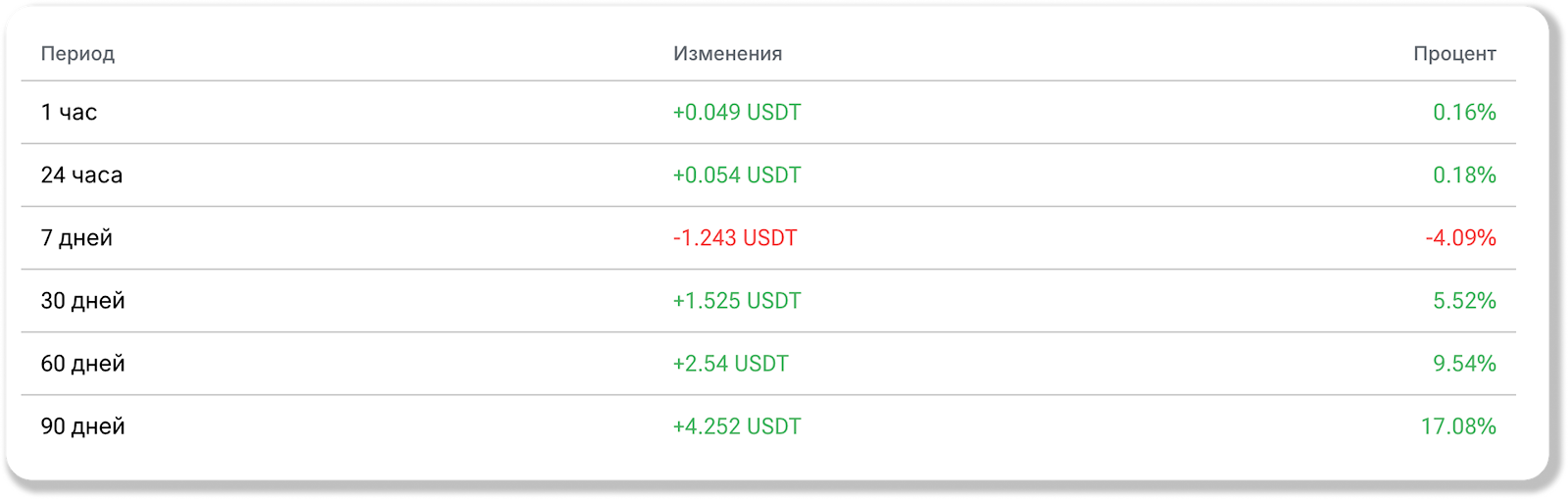Click the 17.08% percentage value
This screenshot has width=1568, height=499.
1458,426
